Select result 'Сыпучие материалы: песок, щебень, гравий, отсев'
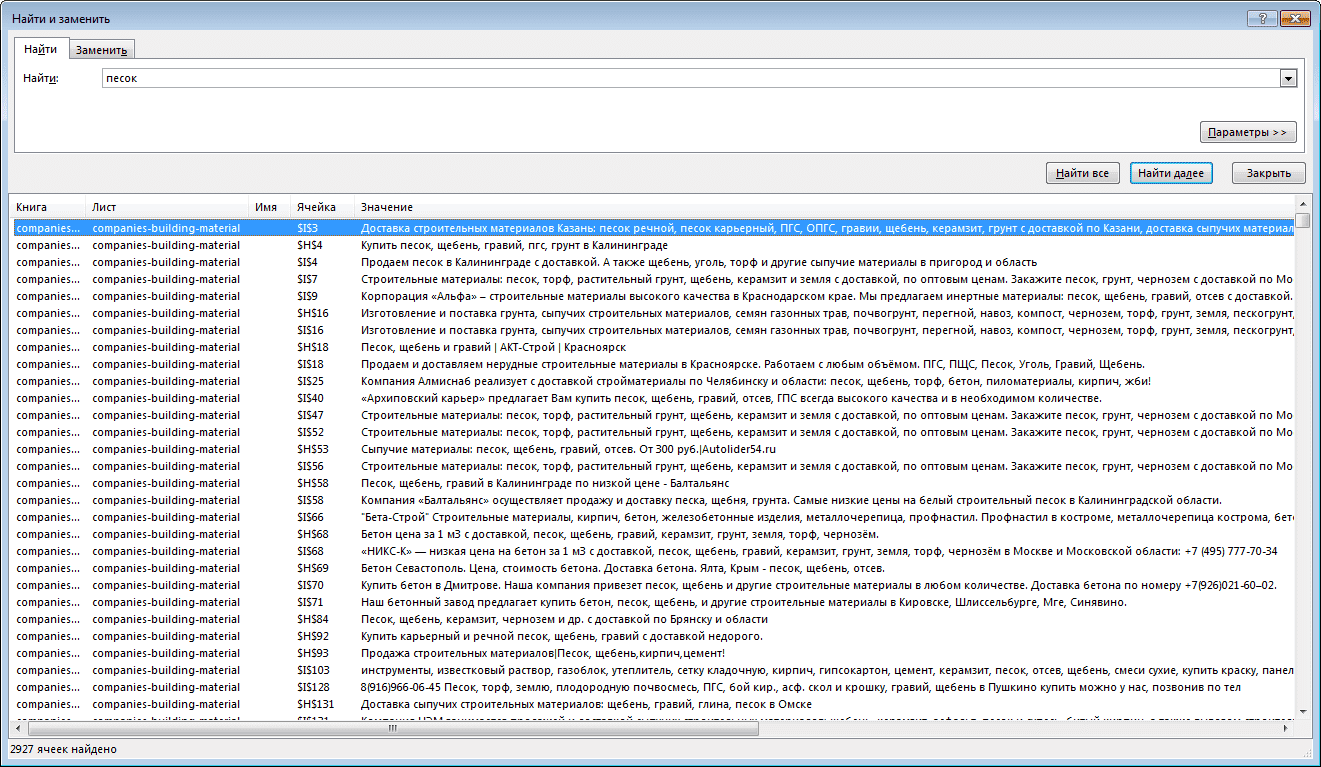1321x767 pixels. (x=652, y=449)
